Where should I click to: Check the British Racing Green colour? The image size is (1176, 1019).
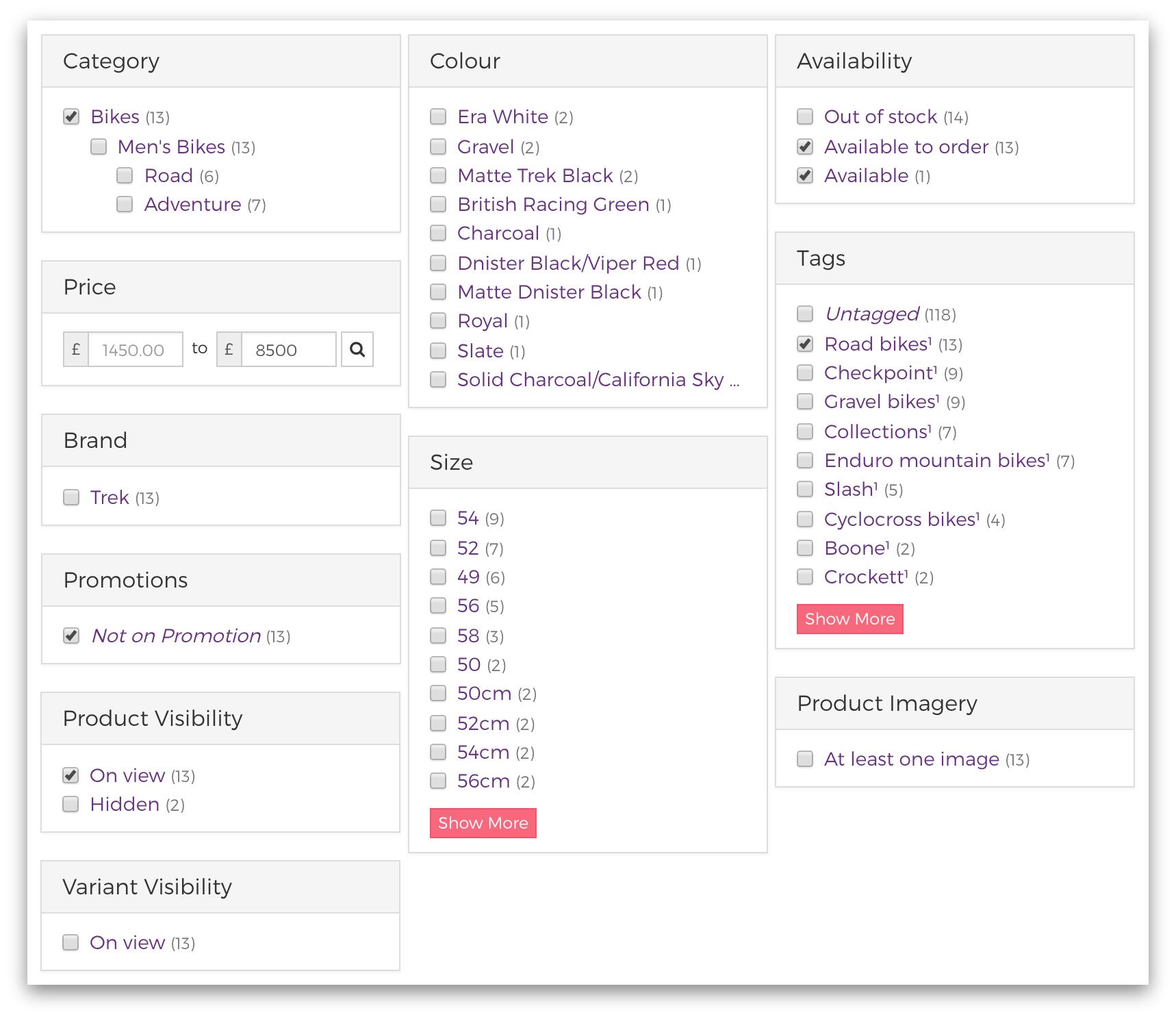(x=437, y=204)
